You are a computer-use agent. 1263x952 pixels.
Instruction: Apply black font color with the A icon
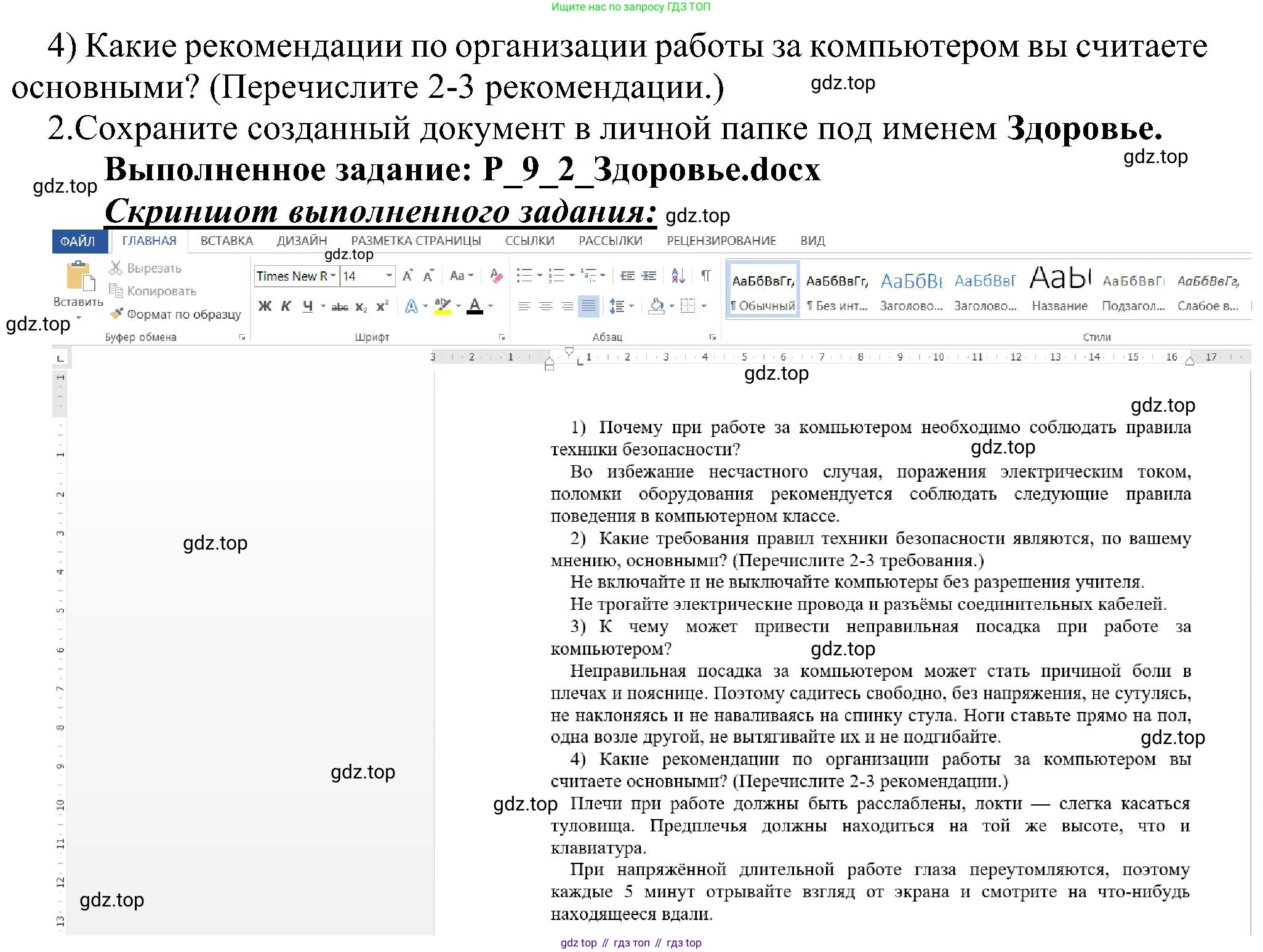click(475, 306)
